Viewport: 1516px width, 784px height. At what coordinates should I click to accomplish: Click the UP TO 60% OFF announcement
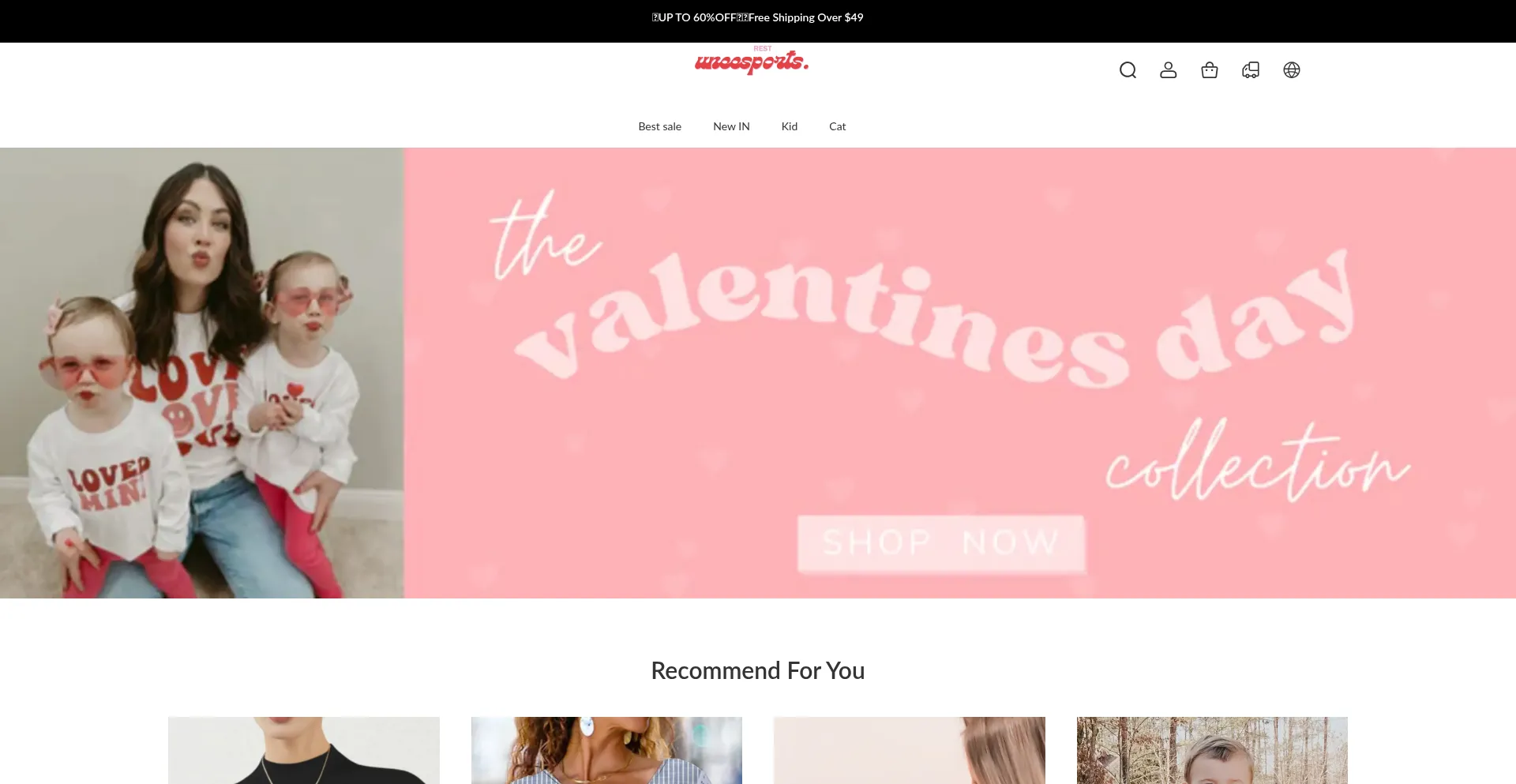pos(694,17)
